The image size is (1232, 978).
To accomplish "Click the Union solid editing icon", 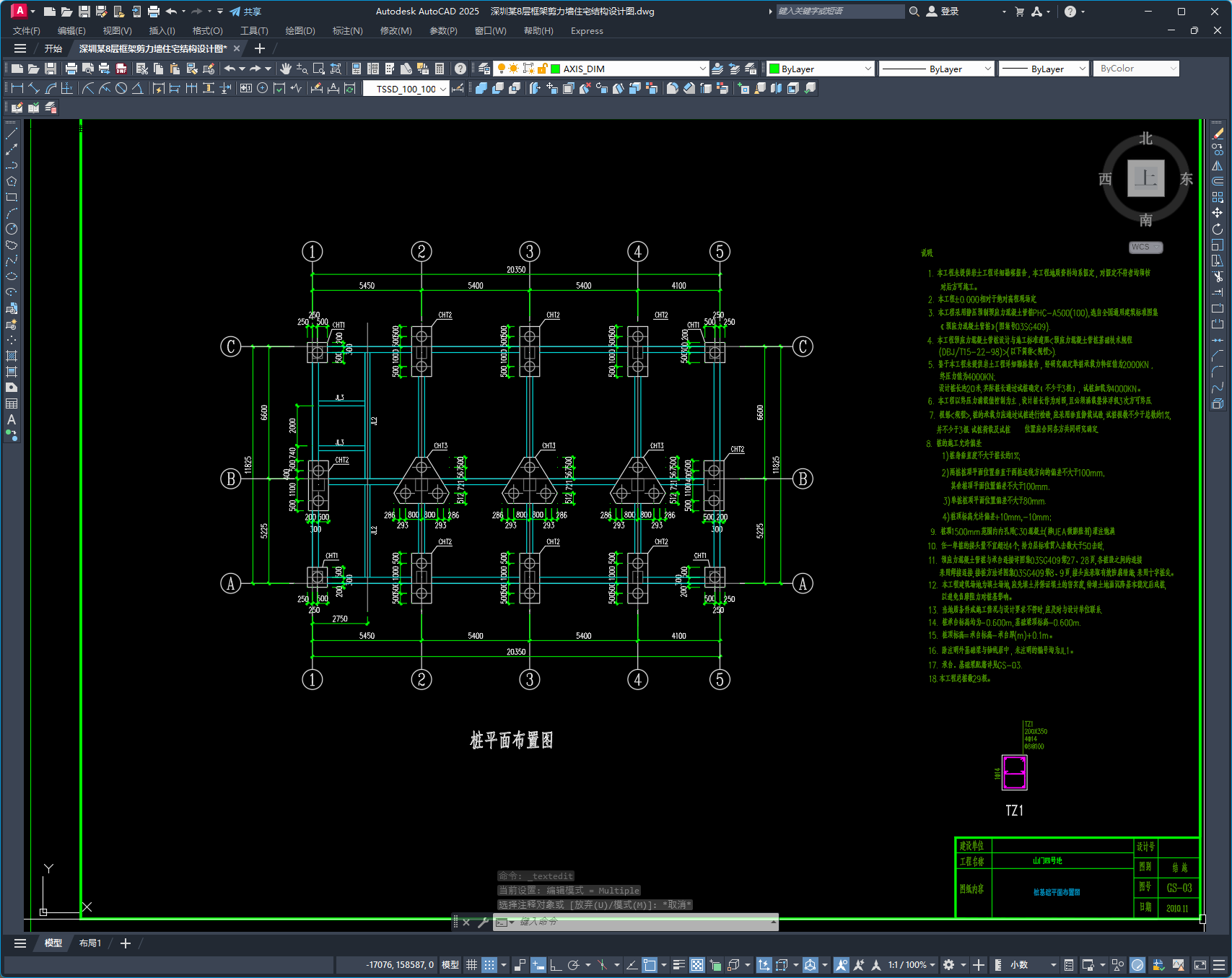I will (x=481, y=88).
